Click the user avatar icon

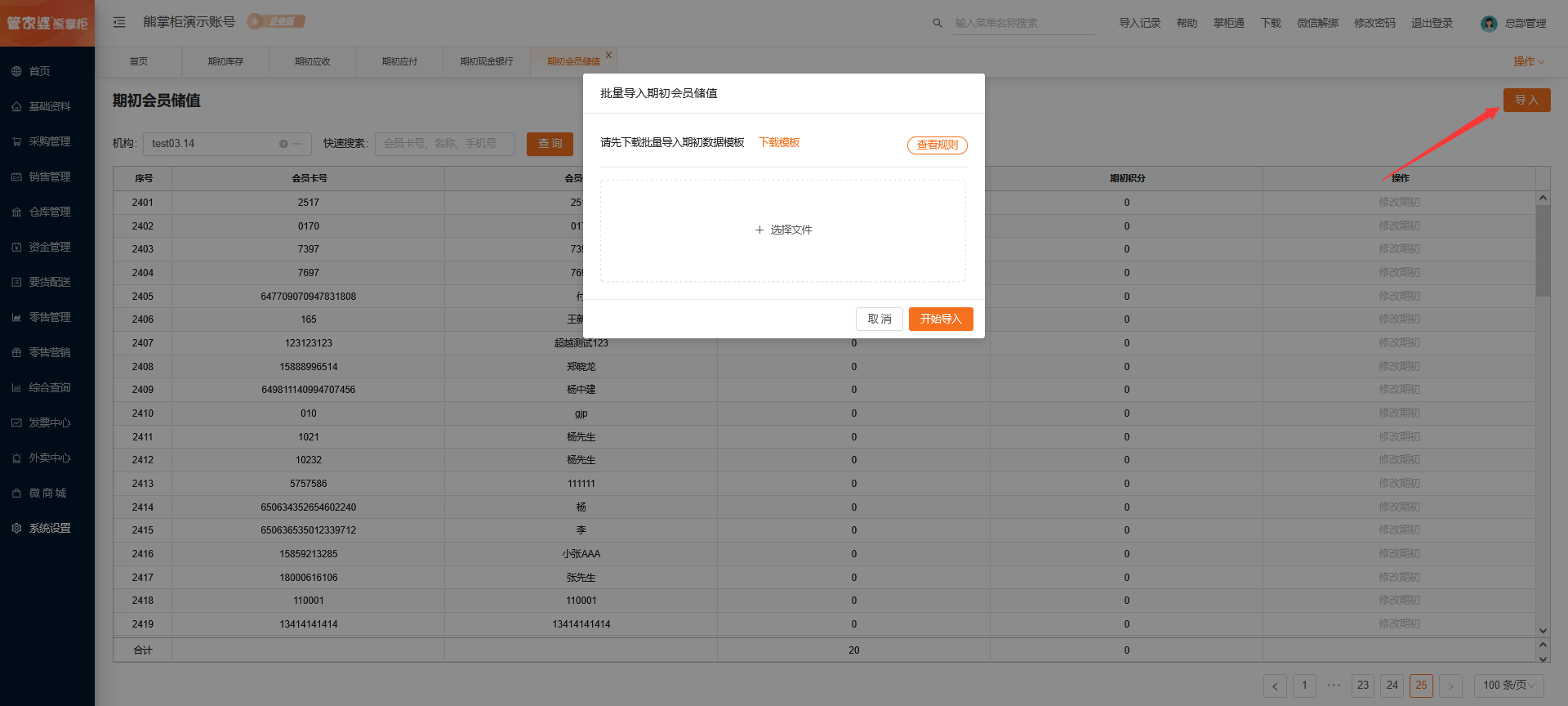(x=1489, y=24)
